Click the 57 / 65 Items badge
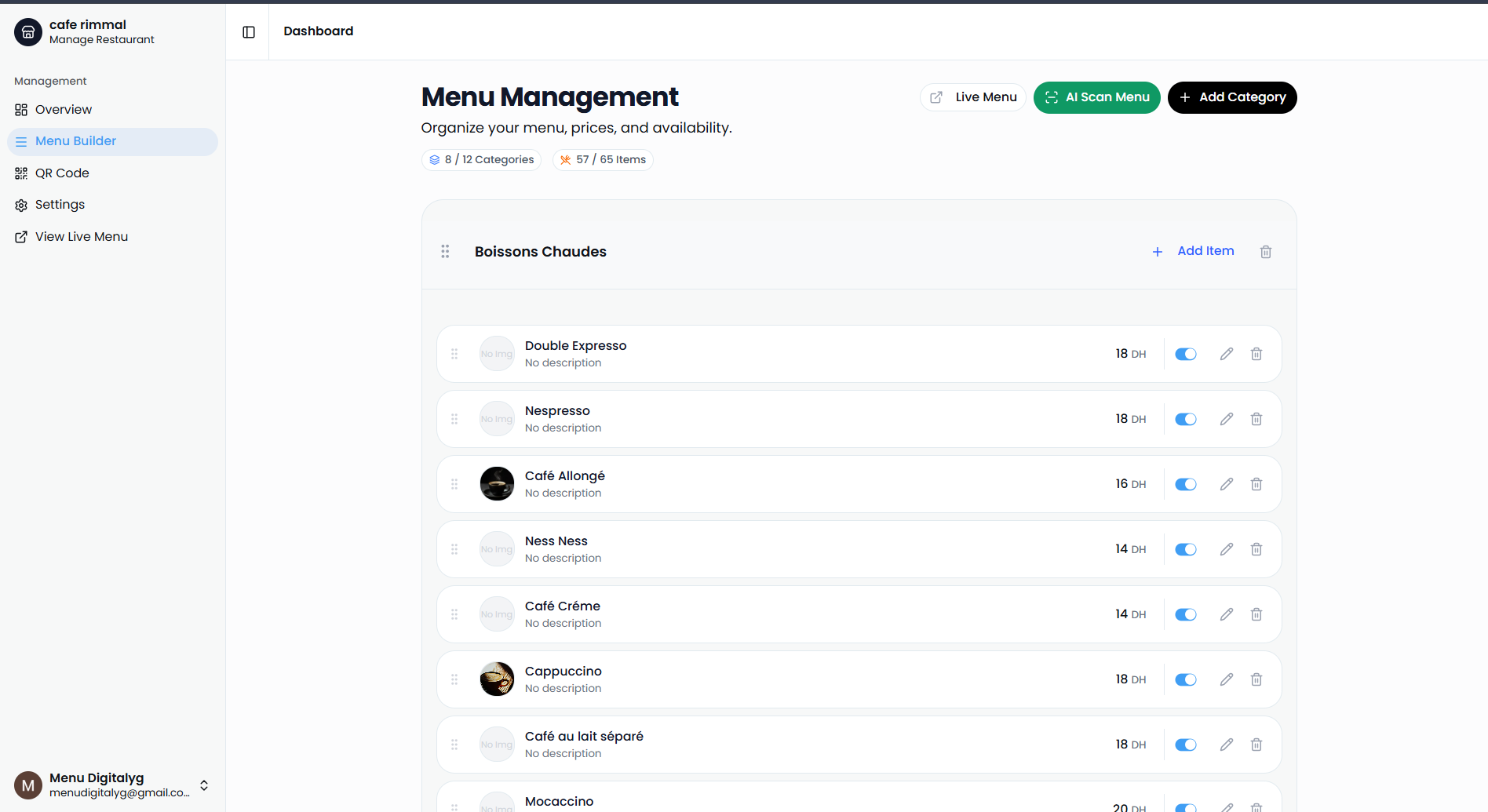 [x=603, y=160]
